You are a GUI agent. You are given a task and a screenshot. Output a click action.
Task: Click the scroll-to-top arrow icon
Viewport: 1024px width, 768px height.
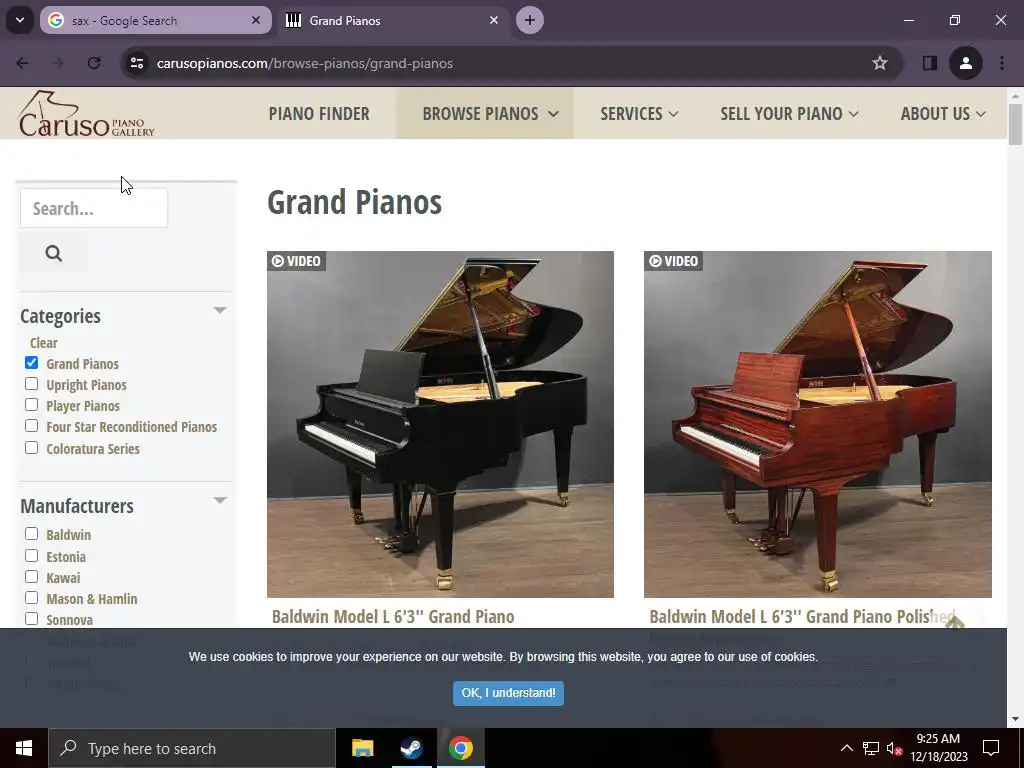coord(955,622)
